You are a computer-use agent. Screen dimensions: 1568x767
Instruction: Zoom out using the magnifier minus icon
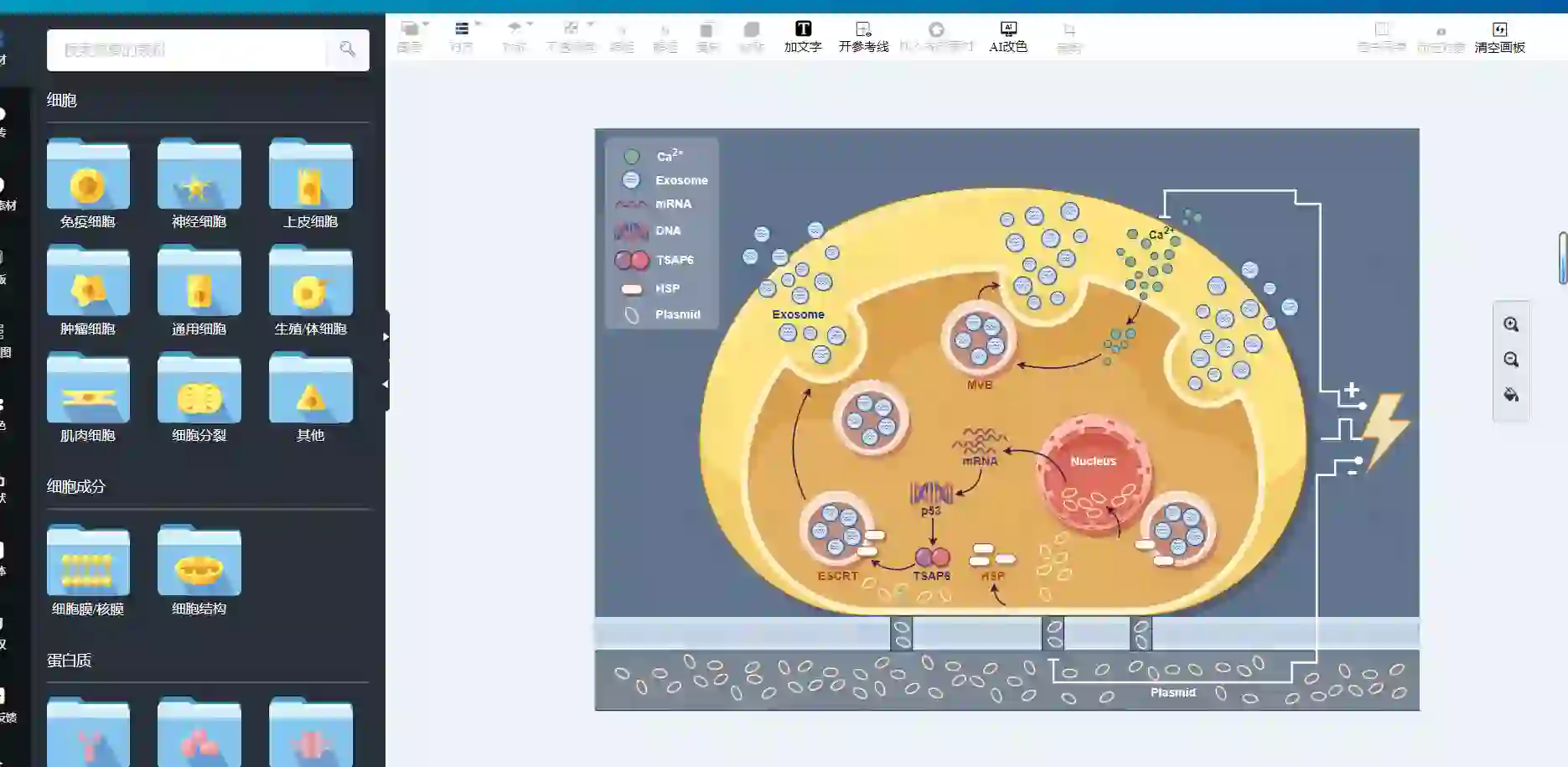pos(1511,360)
